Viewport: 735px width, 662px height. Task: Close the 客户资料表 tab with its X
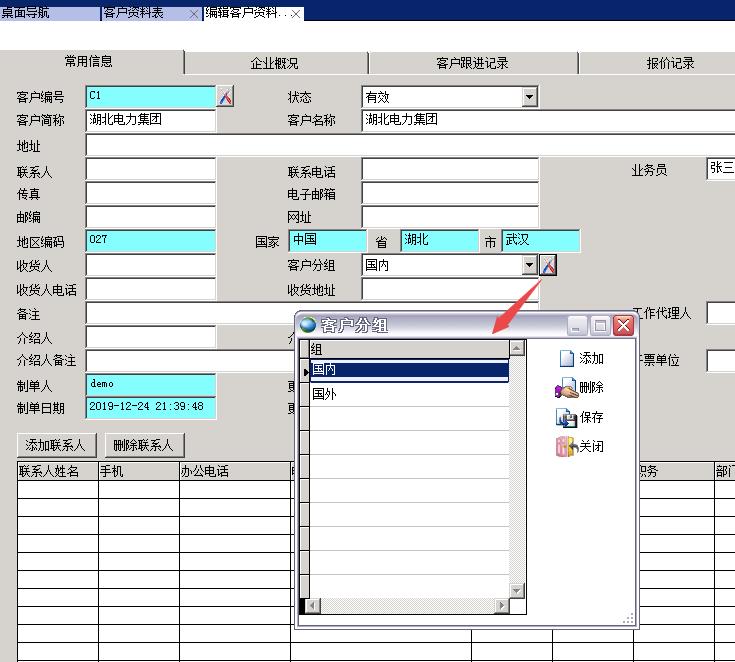click(x=192, y=13)
